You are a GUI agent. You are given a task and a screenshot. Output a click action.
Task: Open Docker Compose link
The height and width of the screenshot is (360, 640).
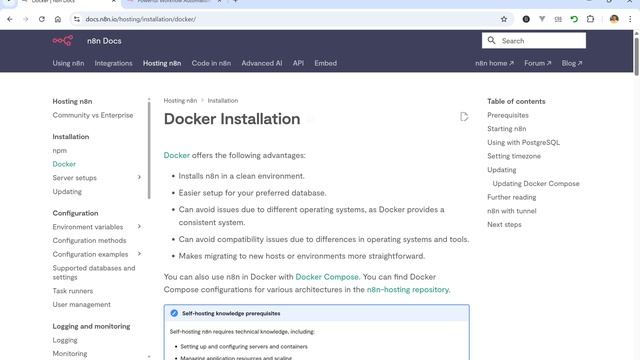click(327, 277)
